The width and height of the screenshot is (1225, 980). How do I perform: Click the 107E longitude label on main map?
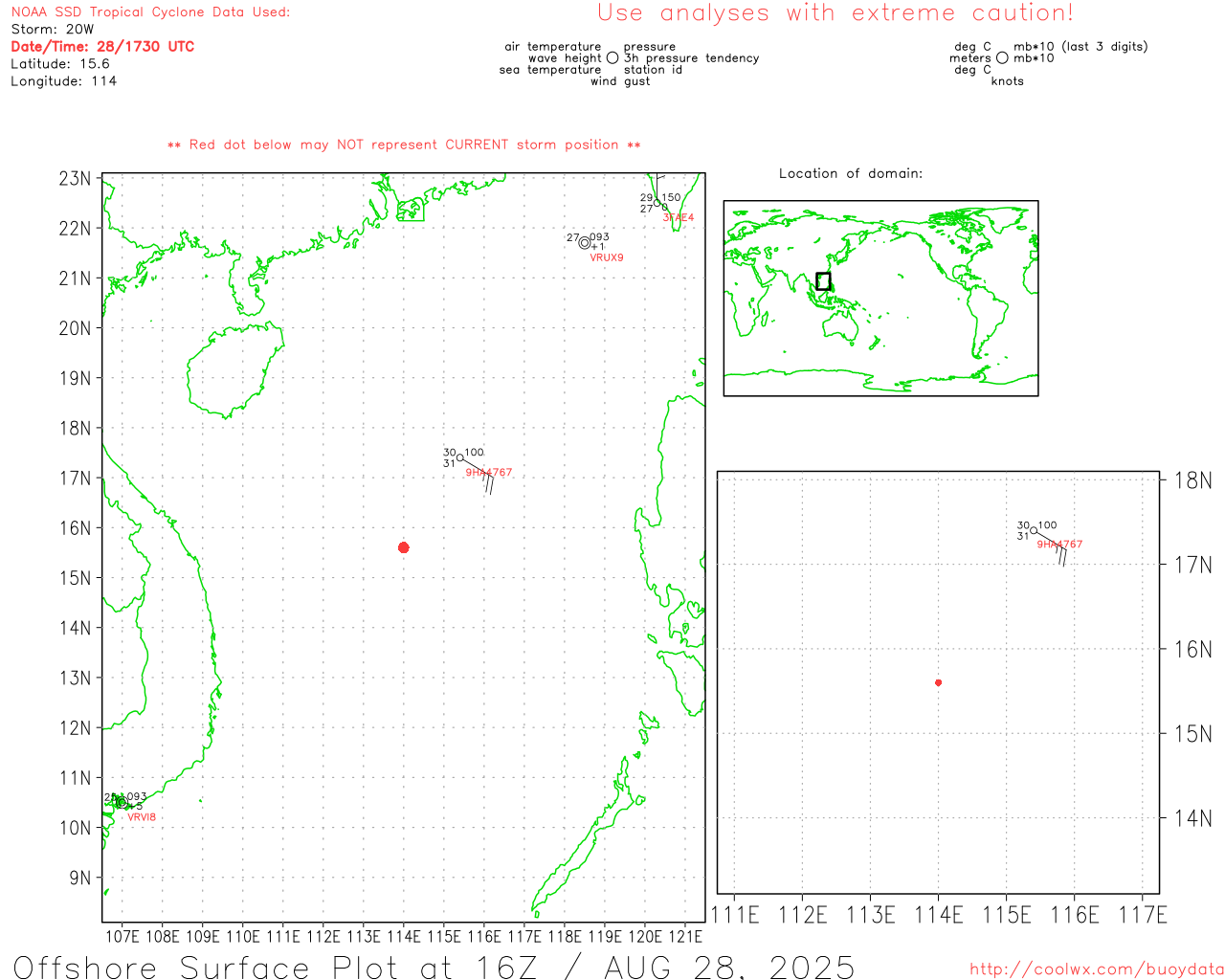point(122,937)
